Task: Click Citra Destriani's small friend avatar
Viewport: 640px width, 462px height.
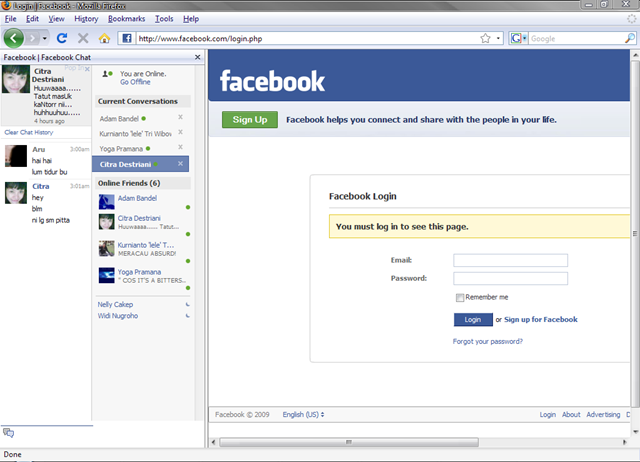Action: (107, 222)
